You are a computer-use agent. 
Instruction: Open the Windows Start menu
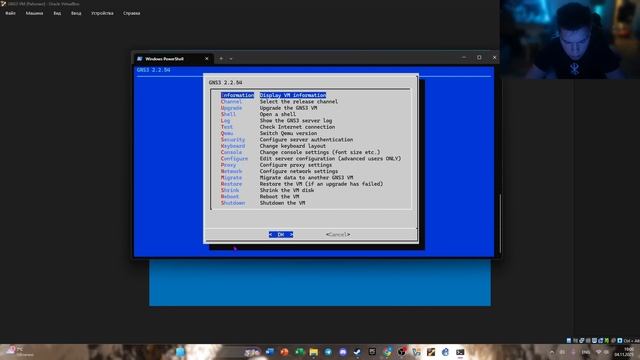180,352
